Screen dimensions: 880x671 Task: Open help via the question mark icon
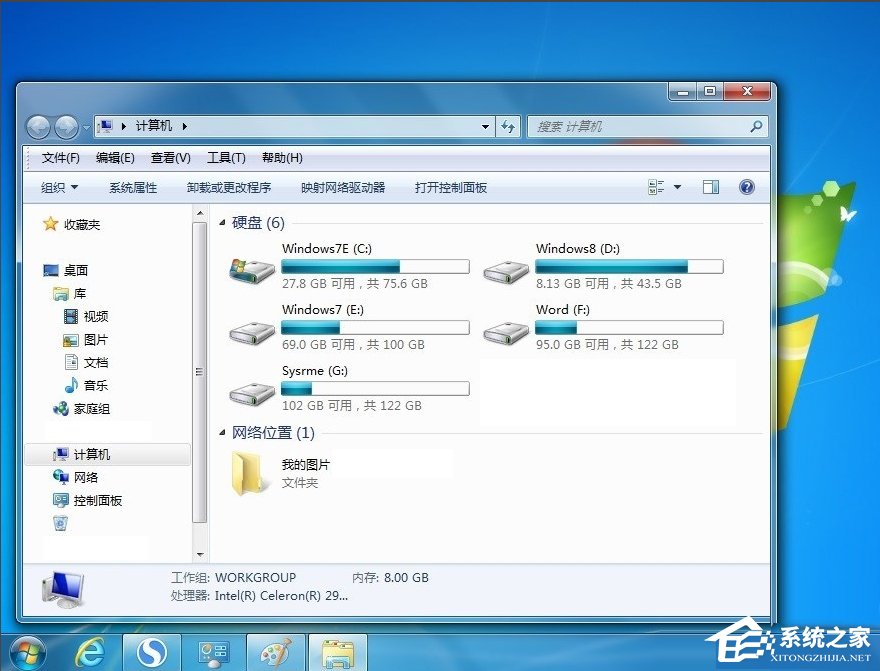[747, 187]
